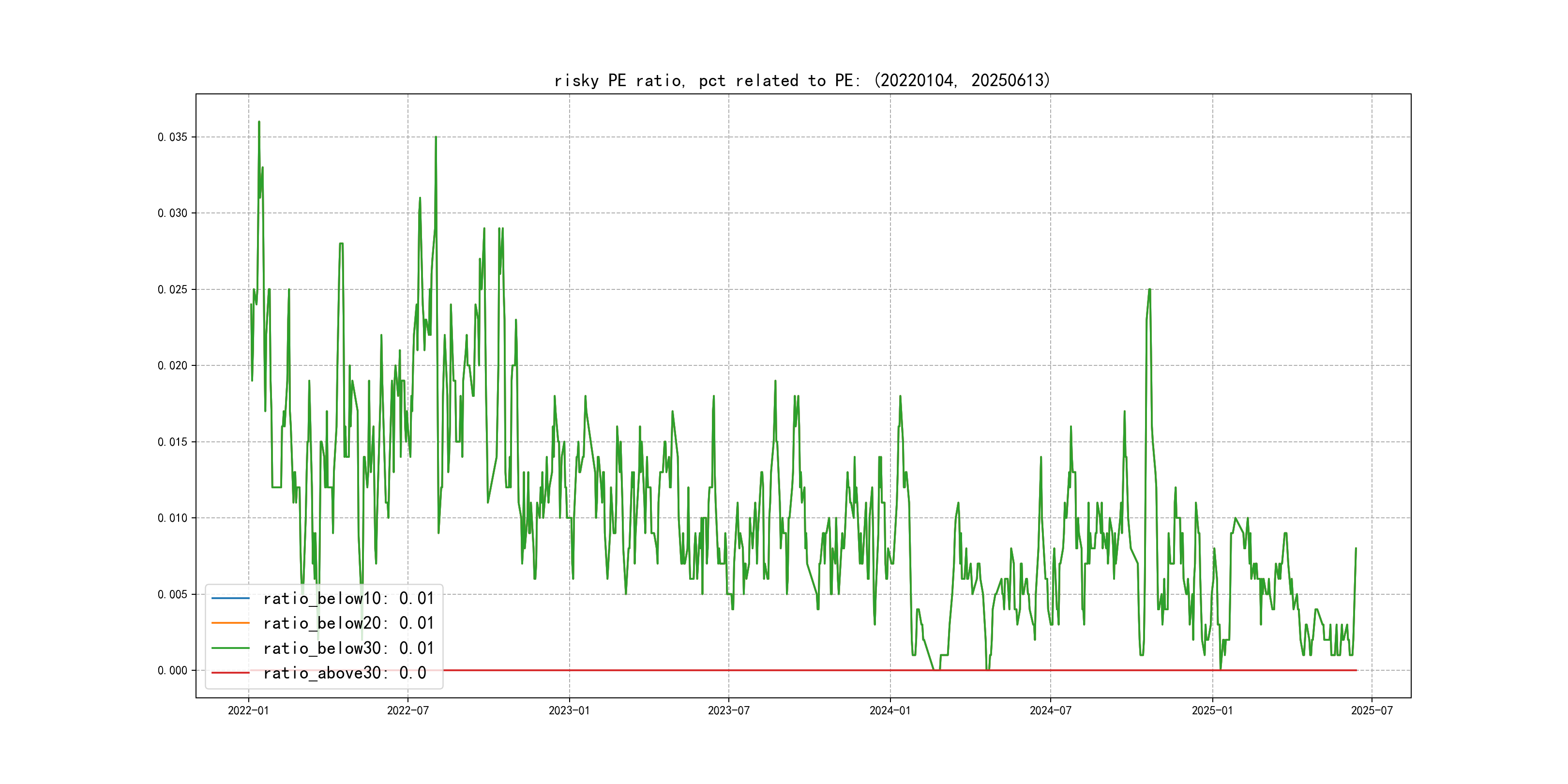Click the orange ratio_below20 legend line
Image resolution: width=1568 pixels, height=784 pixels.
pyautogui.click(x=230, y=623)
